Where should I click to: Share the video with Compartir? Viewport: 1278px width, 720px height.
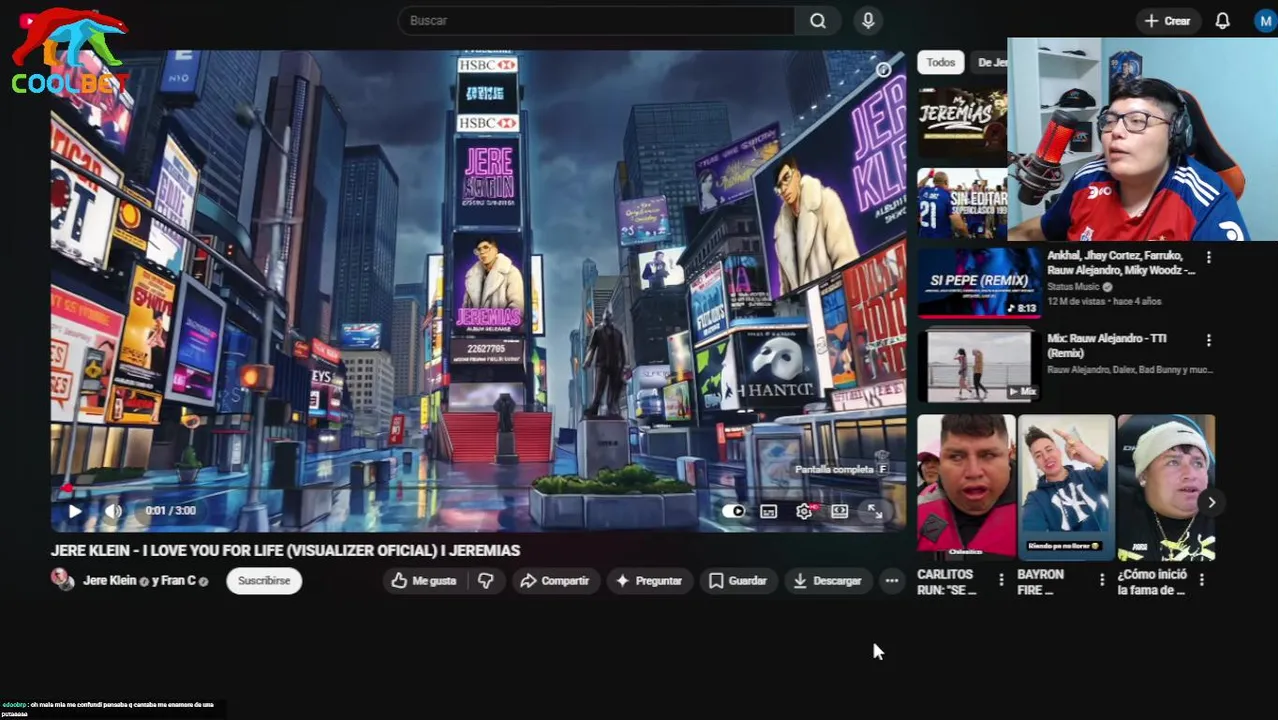pos(555,581)
